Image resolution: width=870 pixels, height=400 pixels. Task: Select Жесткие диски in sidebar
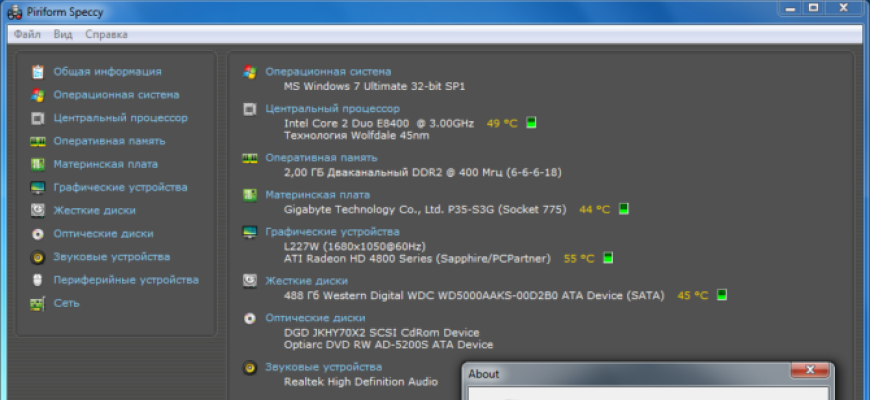pyautogui.click(x=94, y=211)
